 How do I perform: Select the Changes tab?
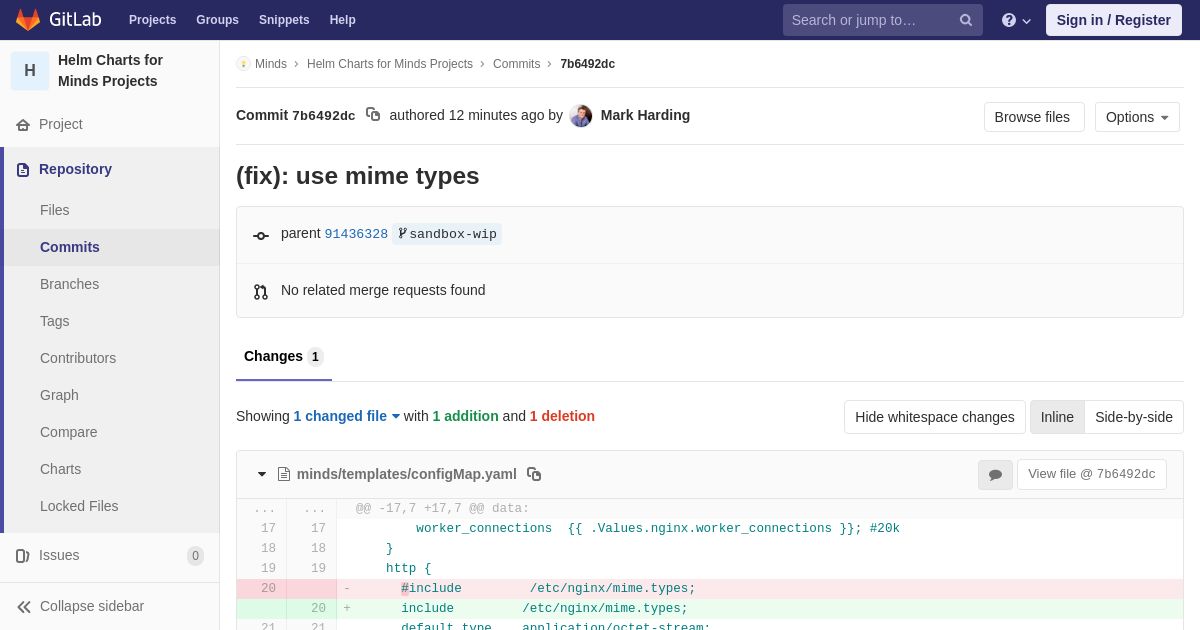[283, 357]
